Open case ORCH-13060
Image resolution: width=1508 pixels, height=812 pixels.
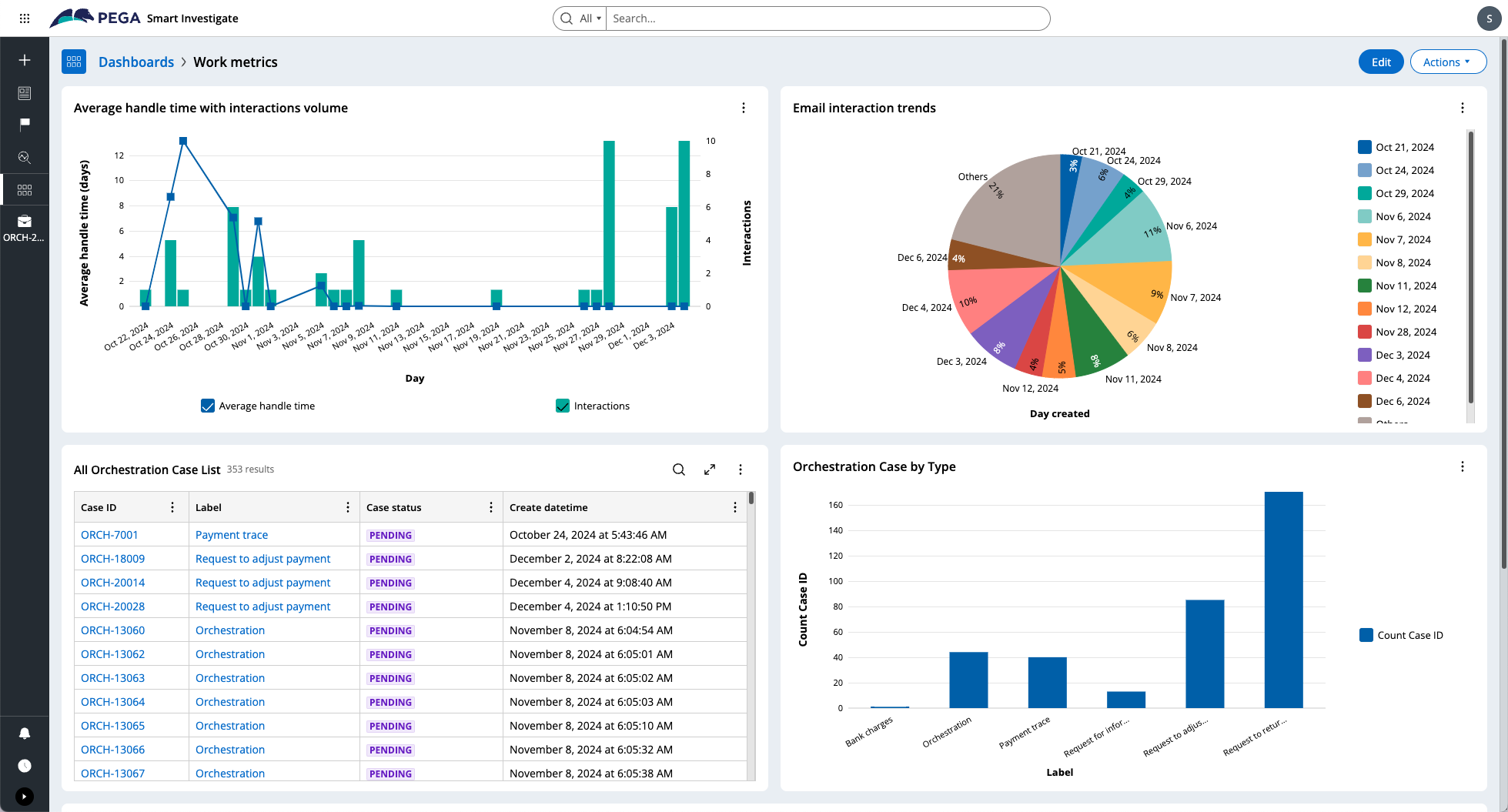112,630
